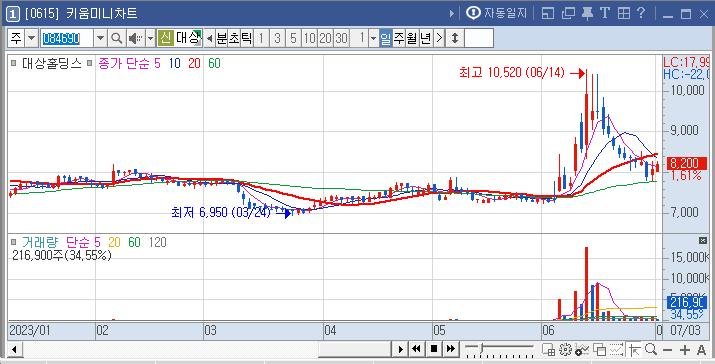Click the 30 minute interval button
Viewport: 715px width, 364px height.
[x=341, y=38]
